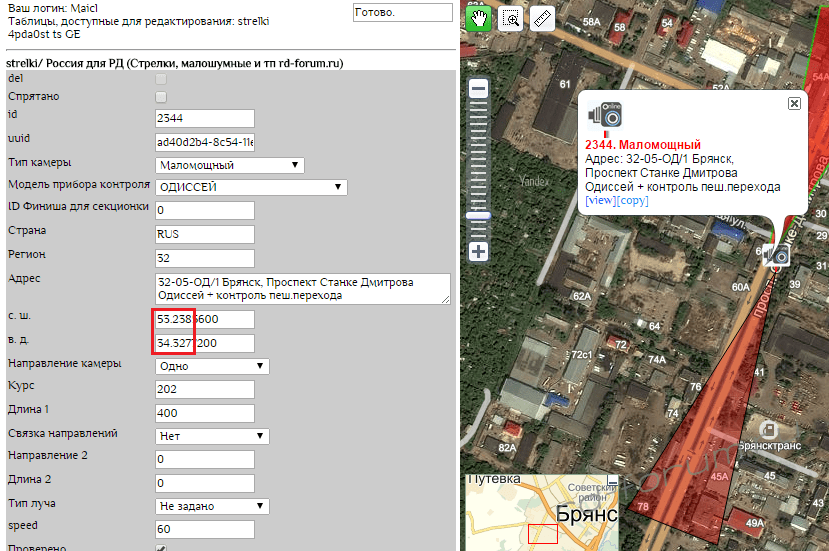The image size is (829, 551).
Task: Click the map zoom in plus button
Action: point(479,251)
